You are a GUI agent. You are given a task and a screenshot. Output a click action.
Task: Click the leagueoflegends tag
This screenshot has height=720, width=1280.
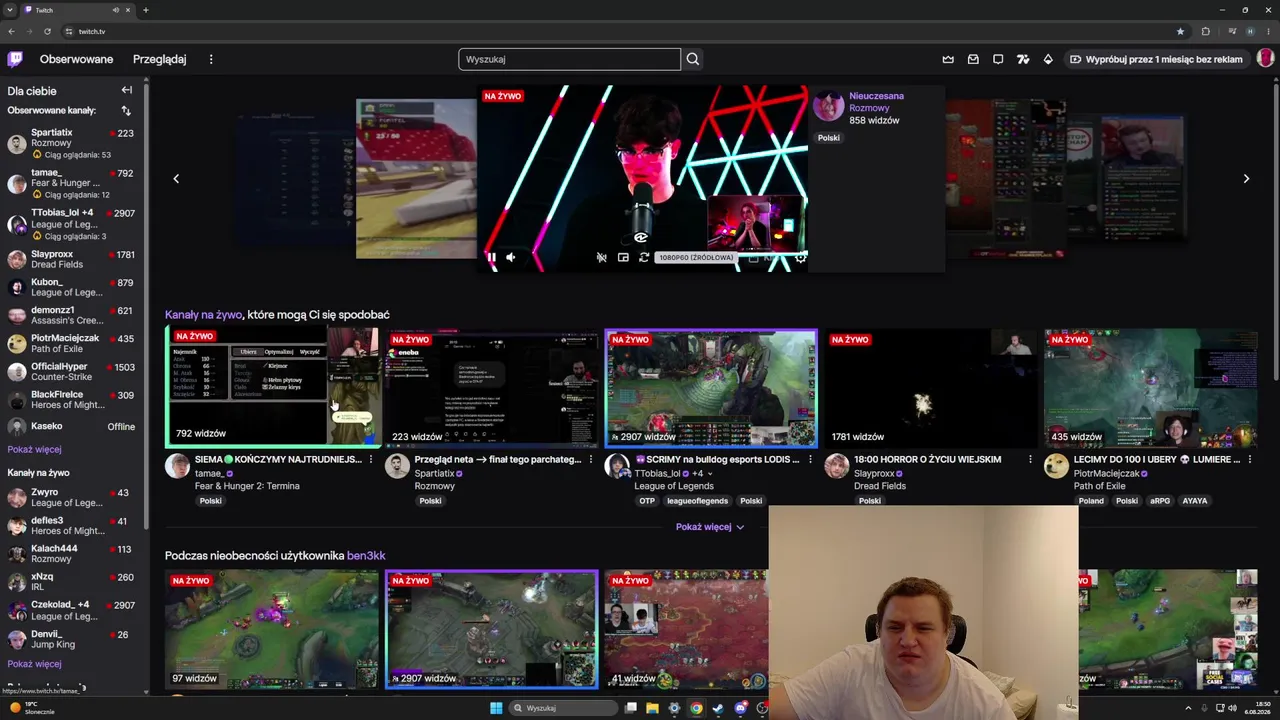pos(698,501)
